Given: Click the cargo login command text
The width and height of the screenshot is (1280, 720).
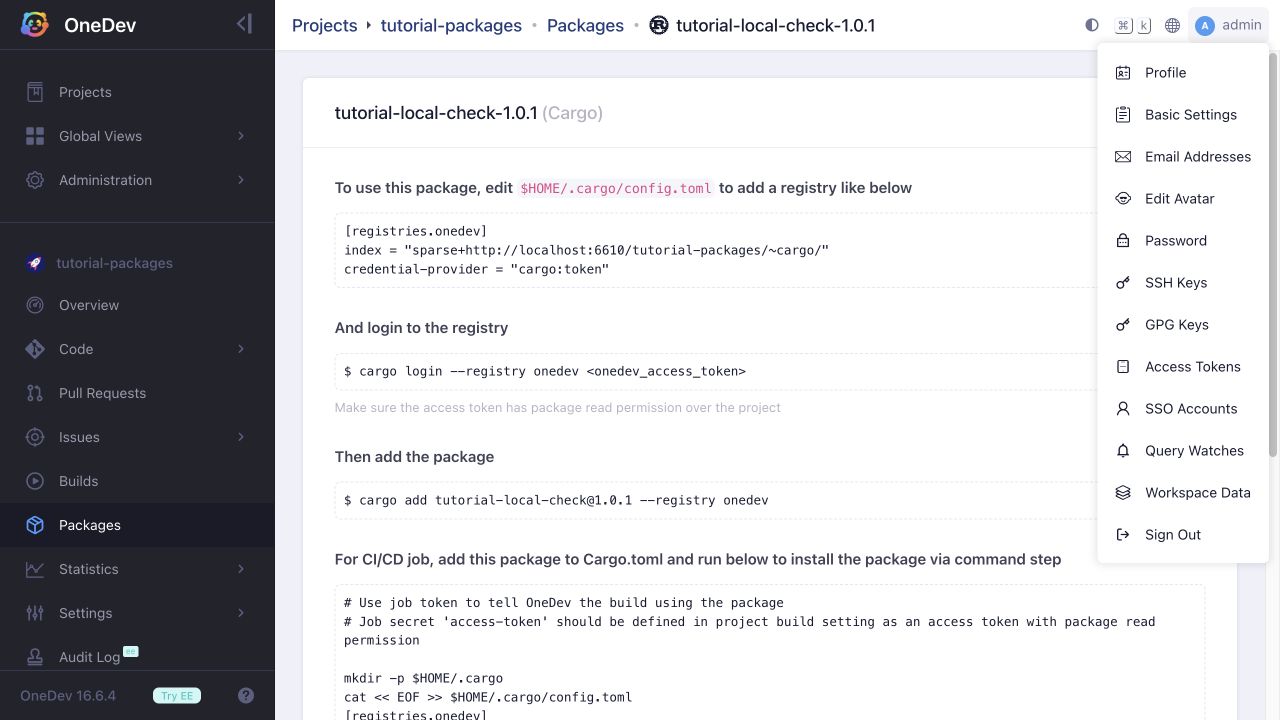Looking at the screenshot, I should (x=545, y=371).
